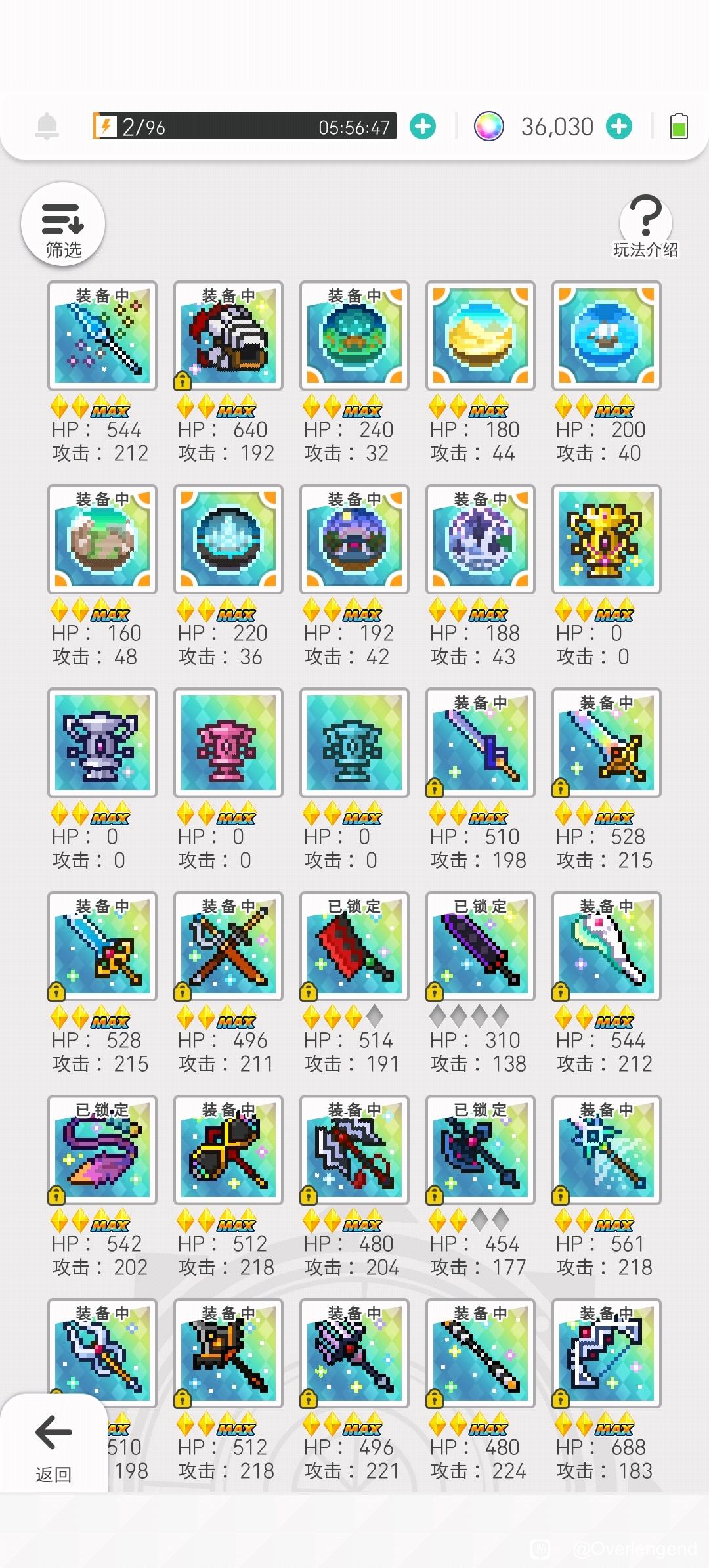
Task: Select the pink trophy item
Action: (x=228, y=743)
